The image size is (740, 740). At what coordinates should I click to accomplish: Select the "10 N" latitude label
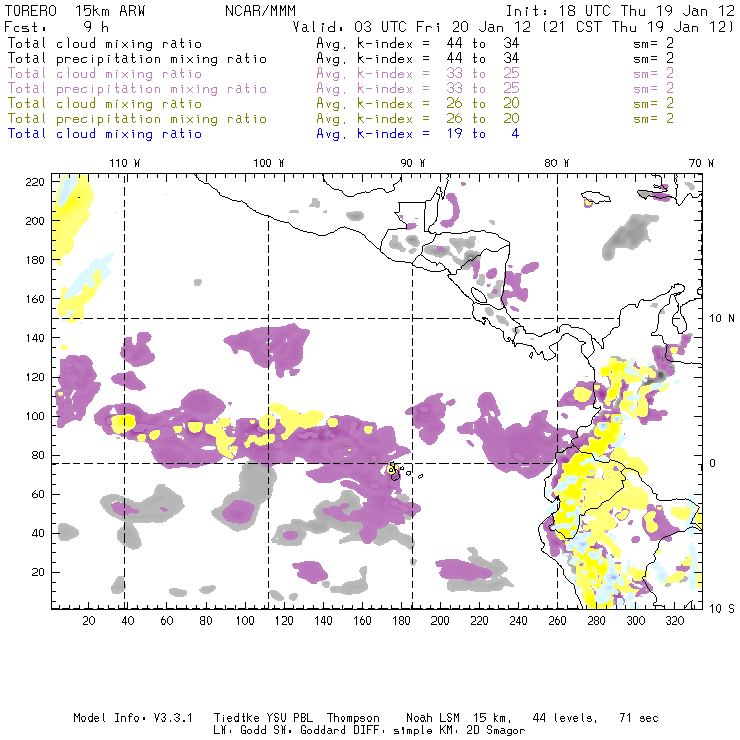point(722,319)
